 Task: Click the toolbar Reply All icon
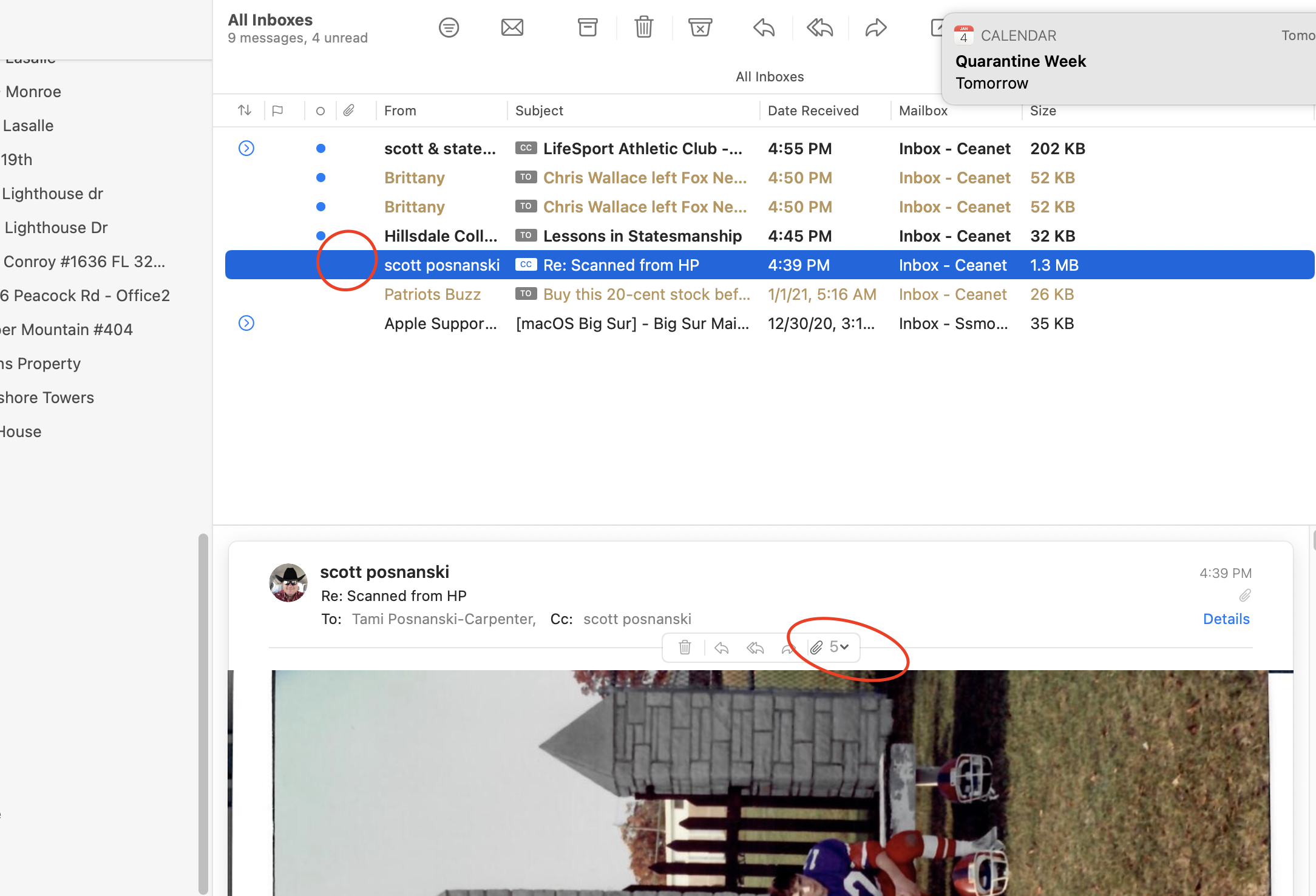(819, 27)
